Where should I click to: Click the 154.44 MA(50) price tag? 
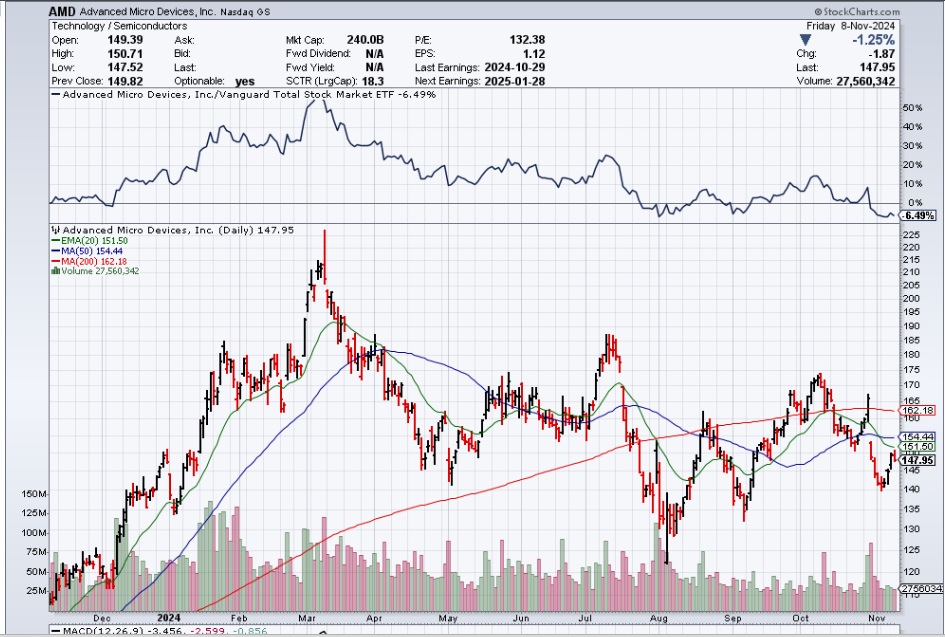coord(917,437)
